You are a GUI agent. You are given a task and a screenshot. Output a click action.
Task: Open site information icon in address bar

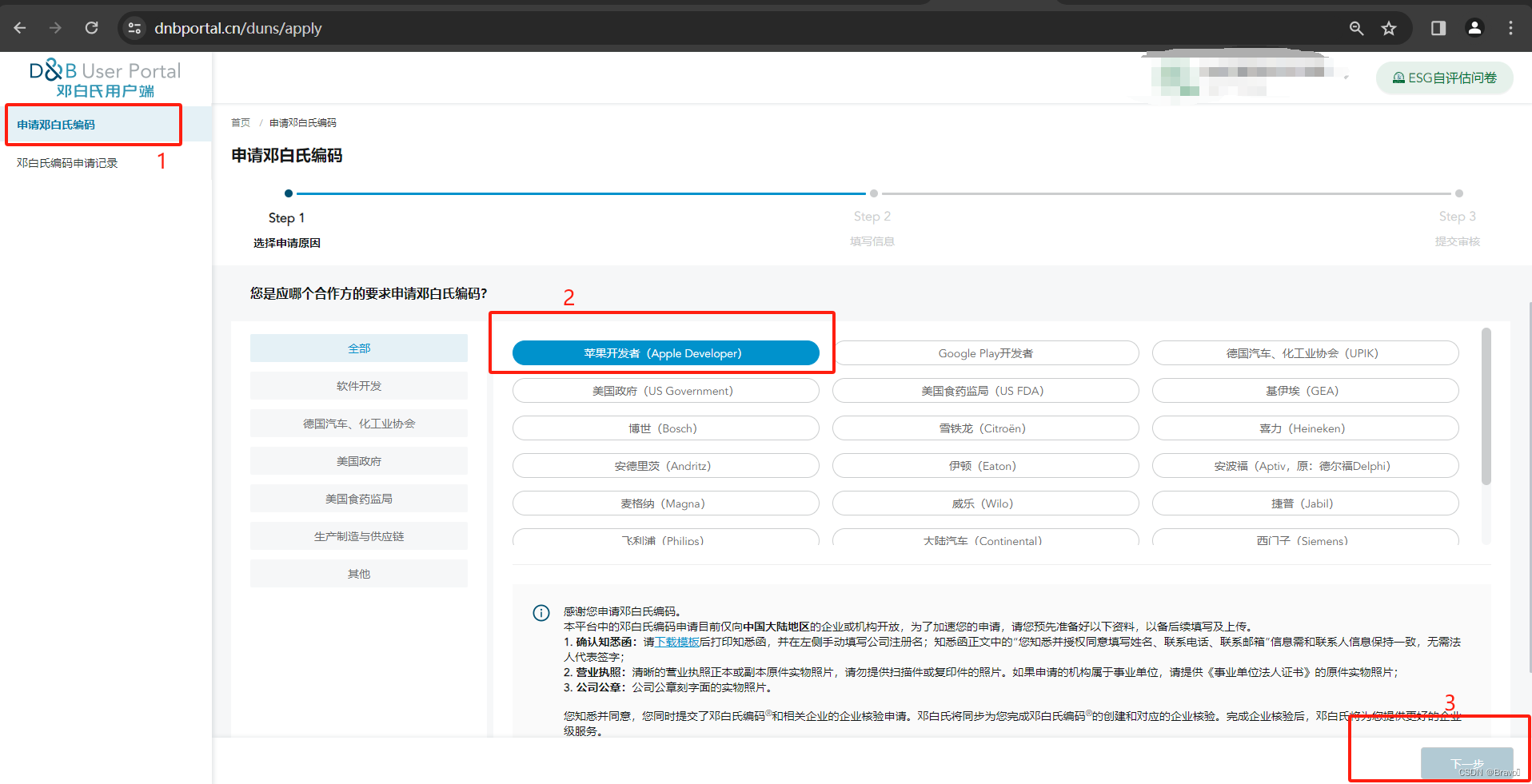(x=134, y=28)
